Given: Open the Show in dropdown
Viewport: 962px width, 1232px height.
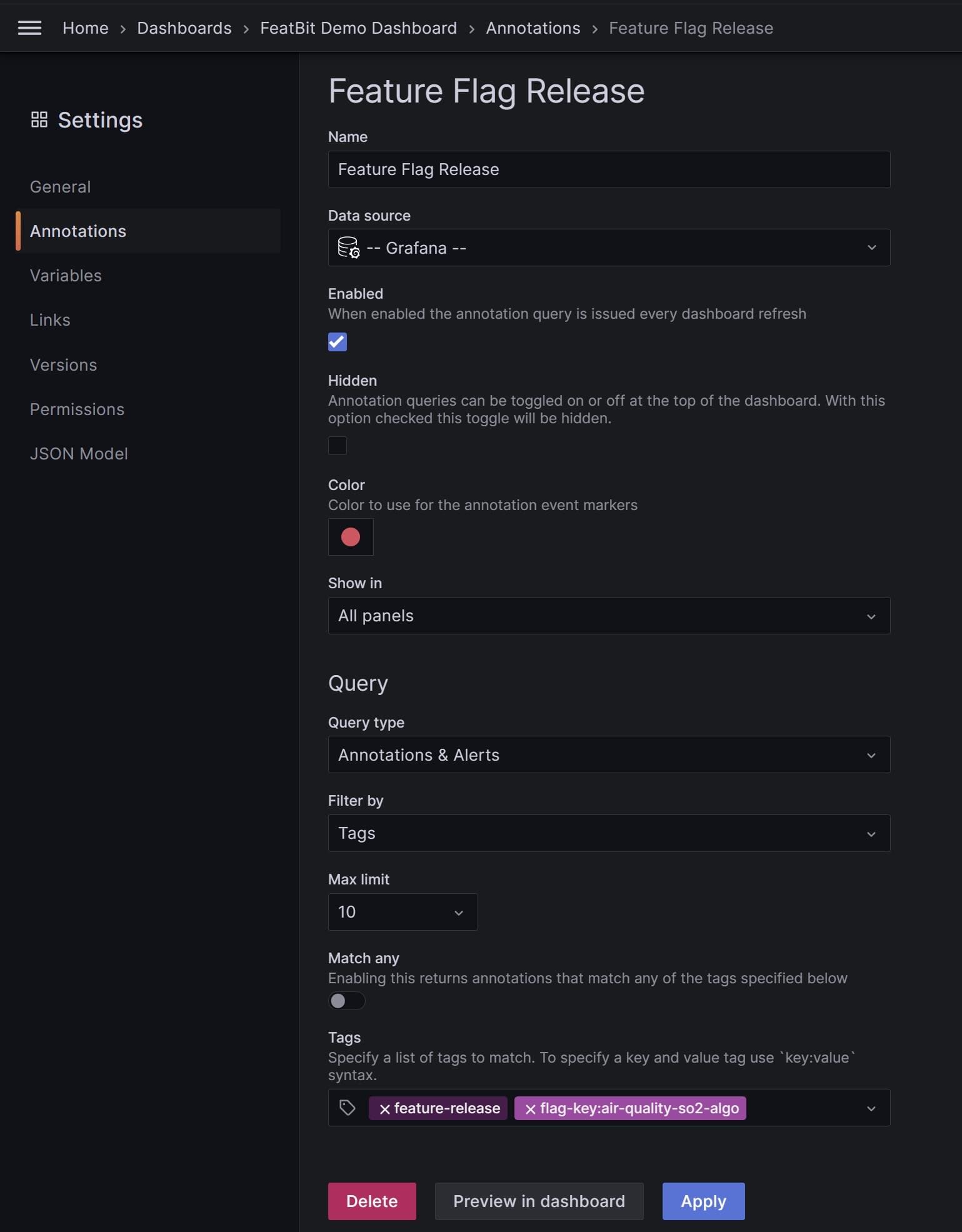Looking at the screenshot, I should pos(608,616).
